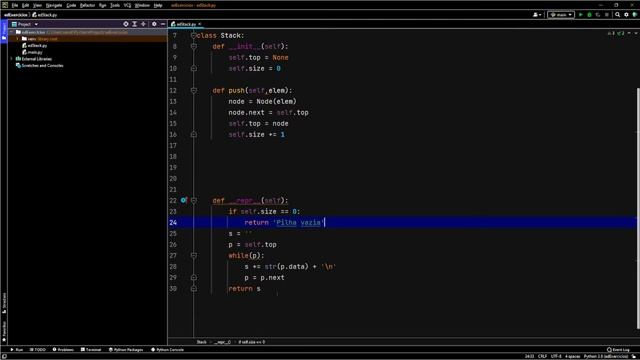Image resolution: width=640 pixels, height=360 pixels.
Task: Open the Edit menu
Action: 25,5
